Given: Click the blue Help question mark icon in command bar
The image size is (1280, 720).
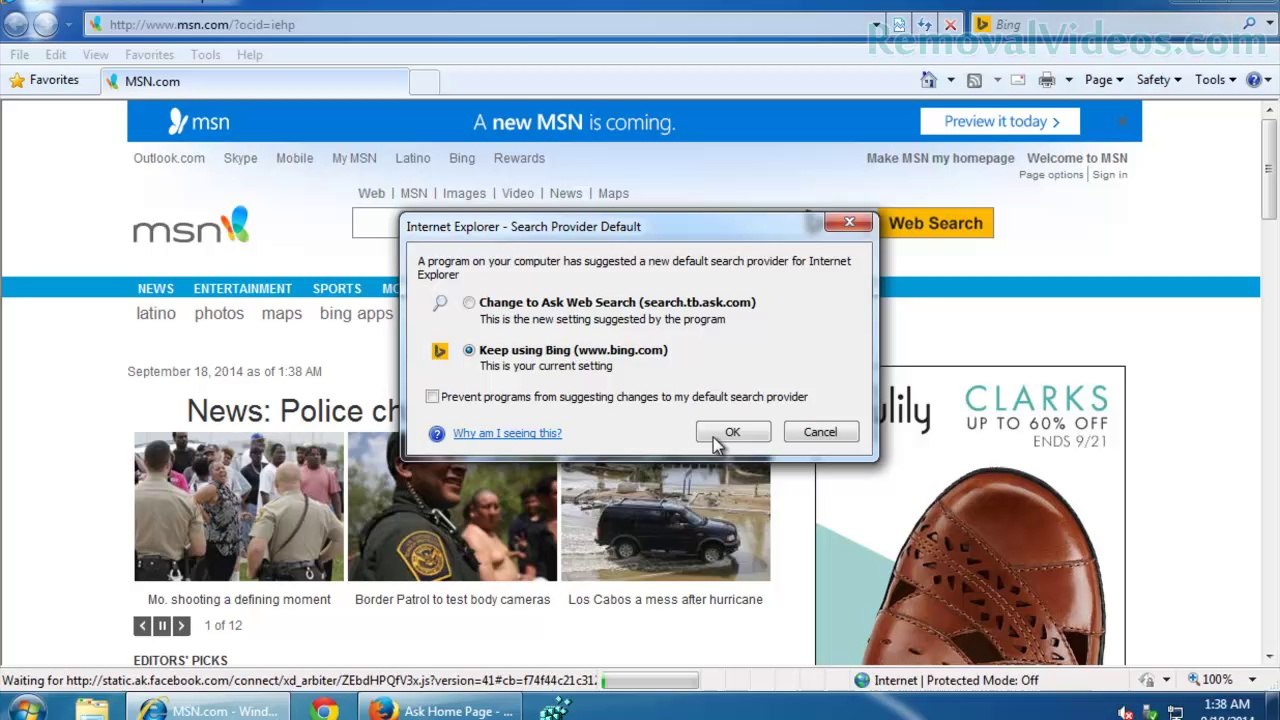Looking at the screenshot, I should click(x=1254, y=80).
